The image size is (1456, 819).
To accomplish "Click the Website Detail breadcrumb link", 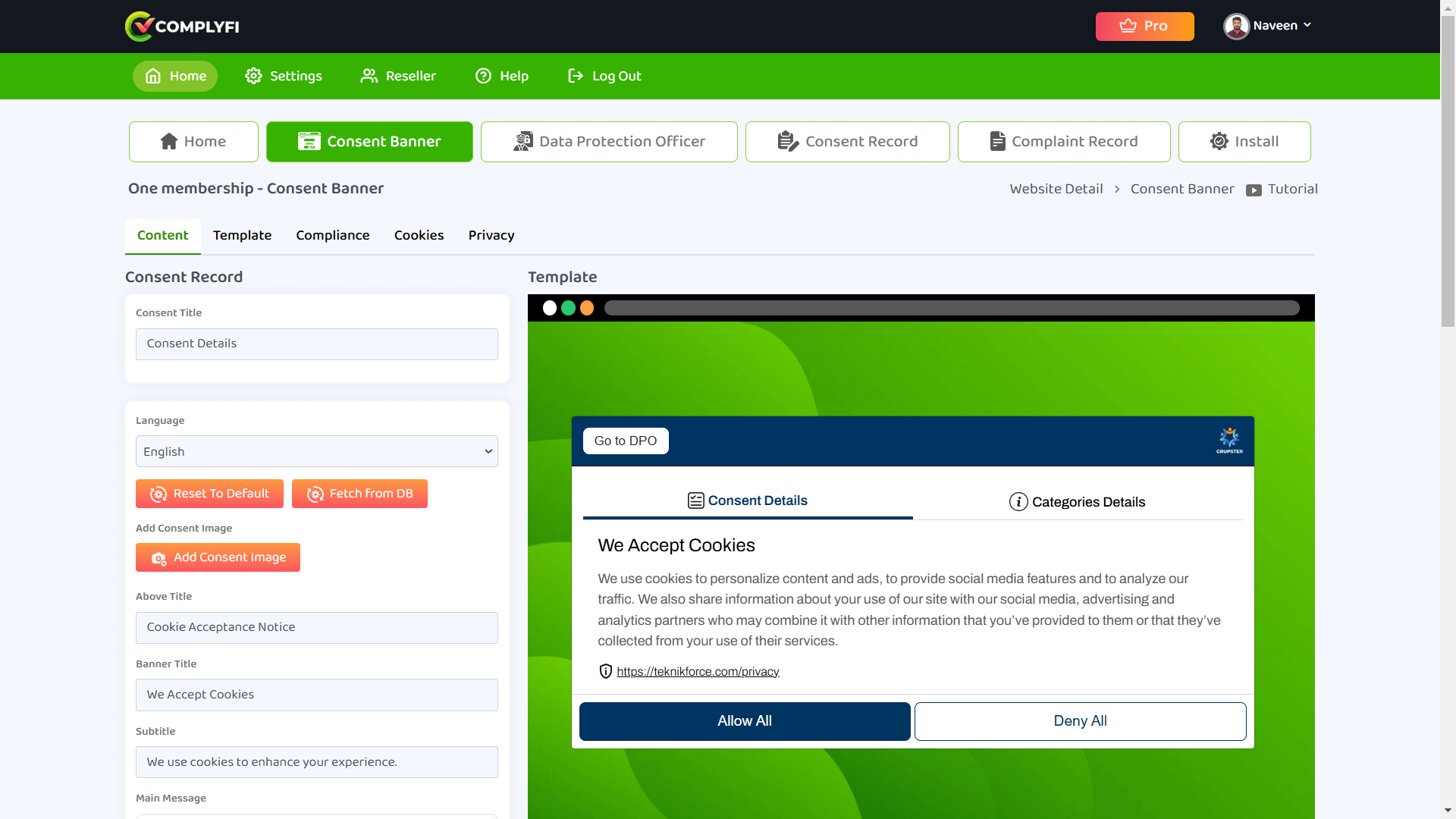I will [1056, 190].
